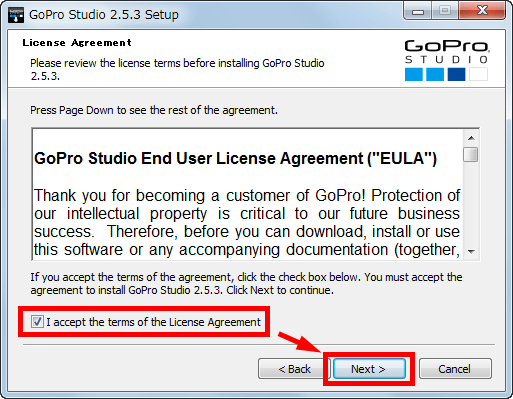The image size is (513, 399).
Task: Minimize the setup window
Action: (x=418, y=12)
